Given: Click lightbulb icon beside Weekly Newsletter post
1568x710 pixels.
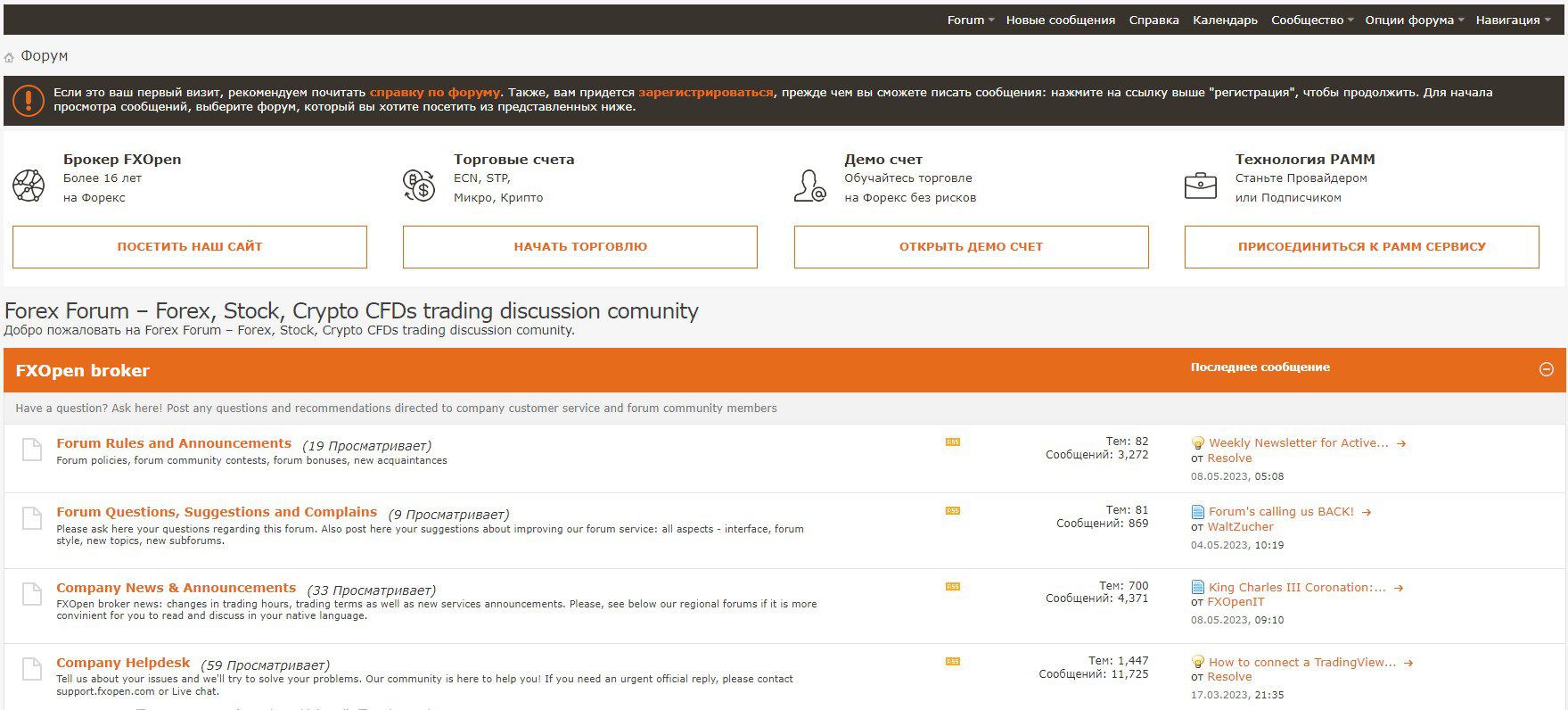Looking at the screenshot, I should (1198, 443).
